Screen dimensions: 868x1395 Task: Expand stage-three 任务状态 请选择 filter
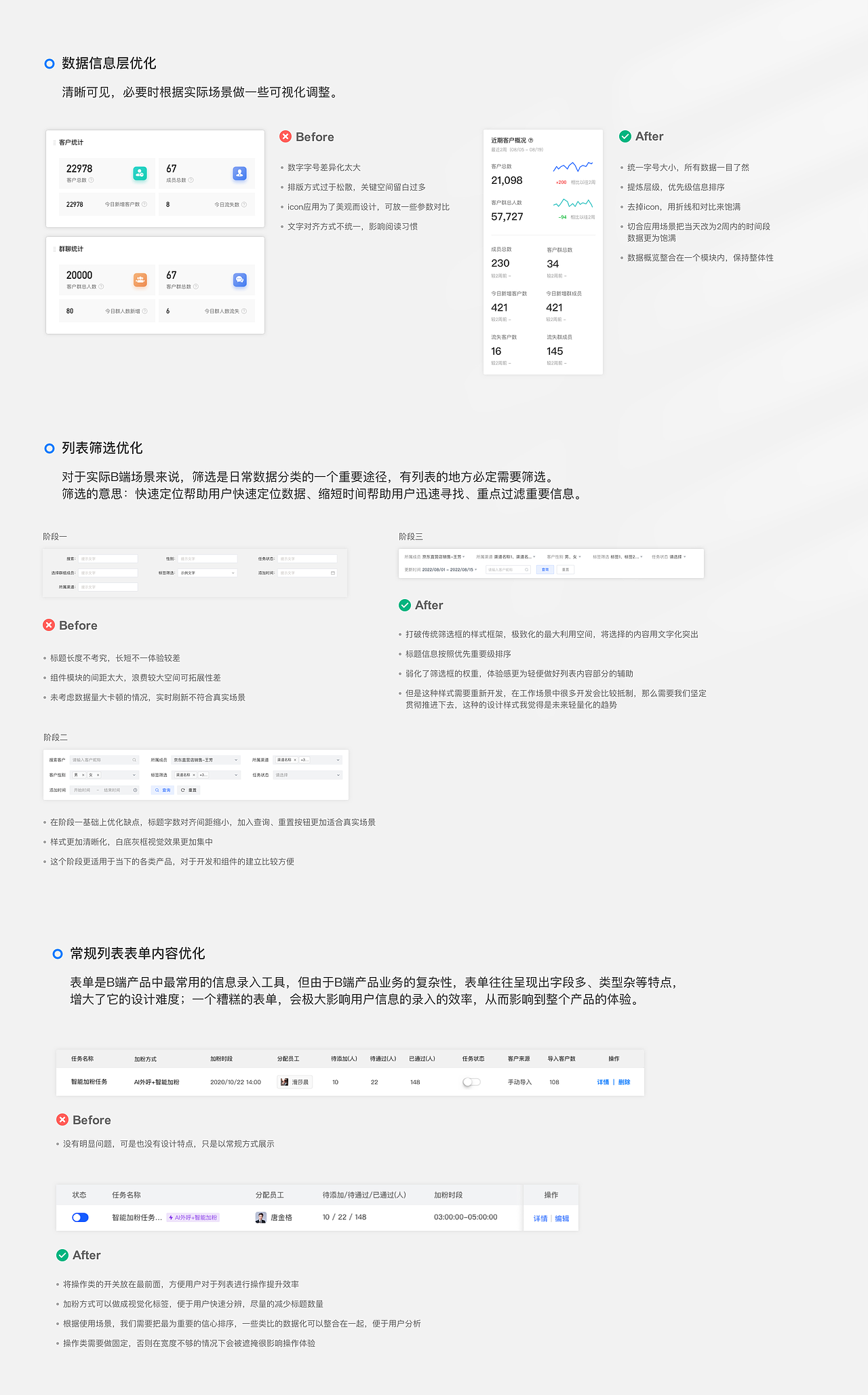tap(669, 556)
